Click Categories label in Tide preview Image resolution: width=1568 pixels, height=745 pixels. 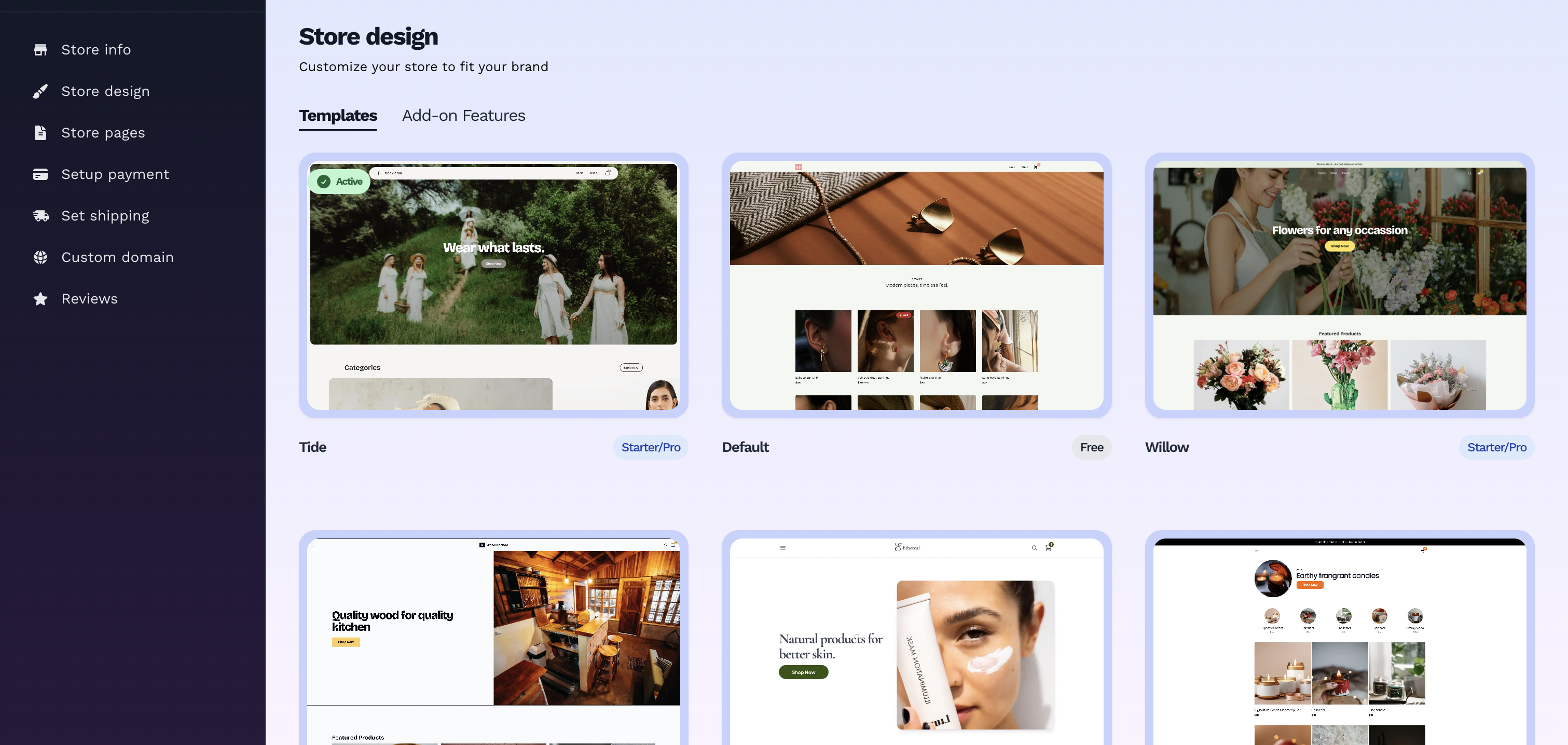[362, 368]
